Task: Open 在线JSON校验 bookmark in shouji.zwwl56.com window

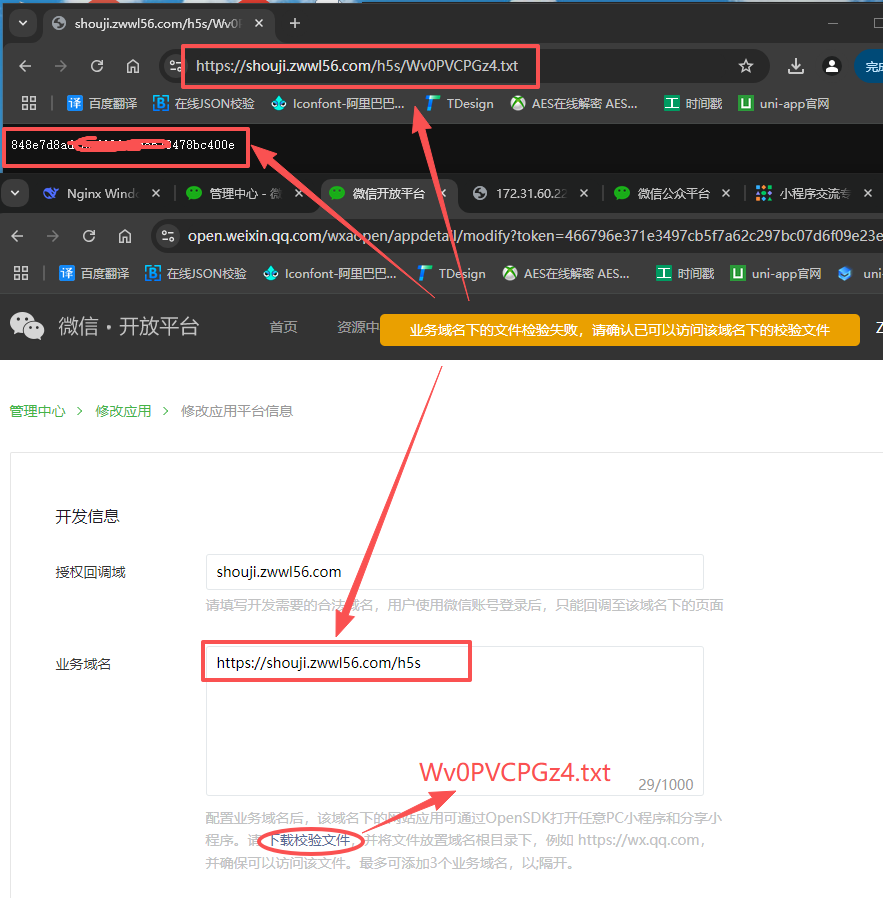Action: (204, 104)
